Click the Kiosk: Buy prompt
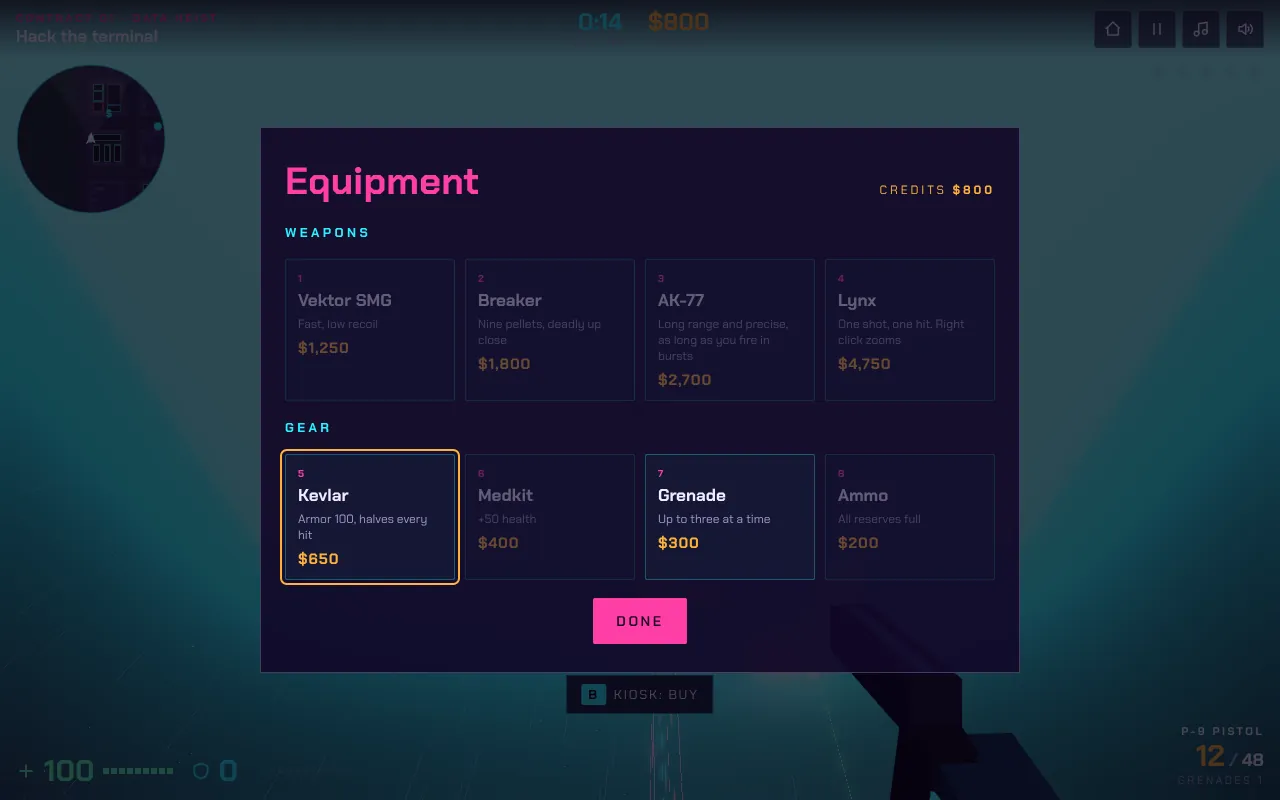This screenshot has width=1280, height=800. coord(640,694)
